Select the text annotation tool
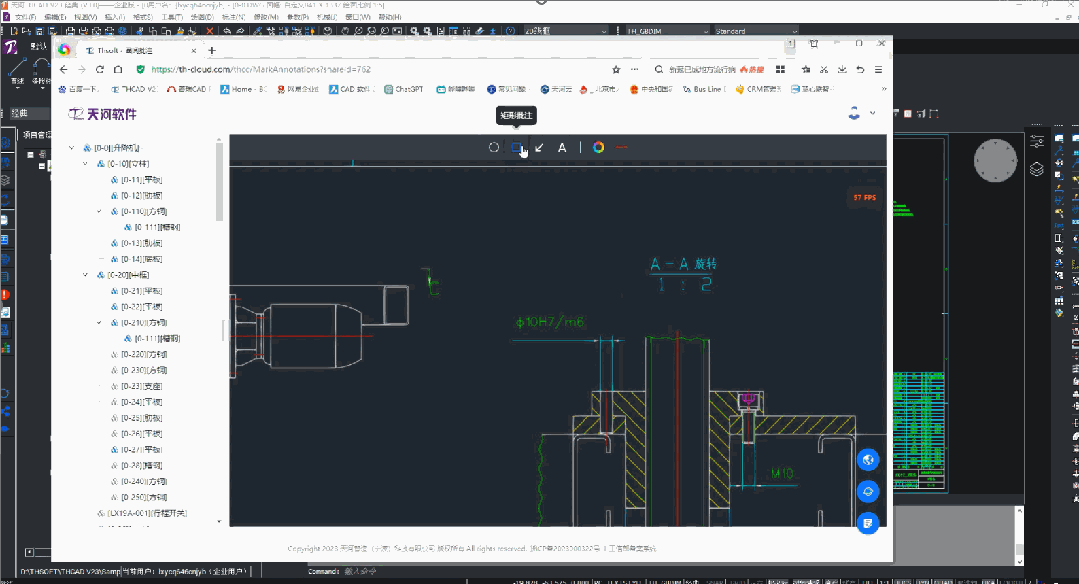 562,148
